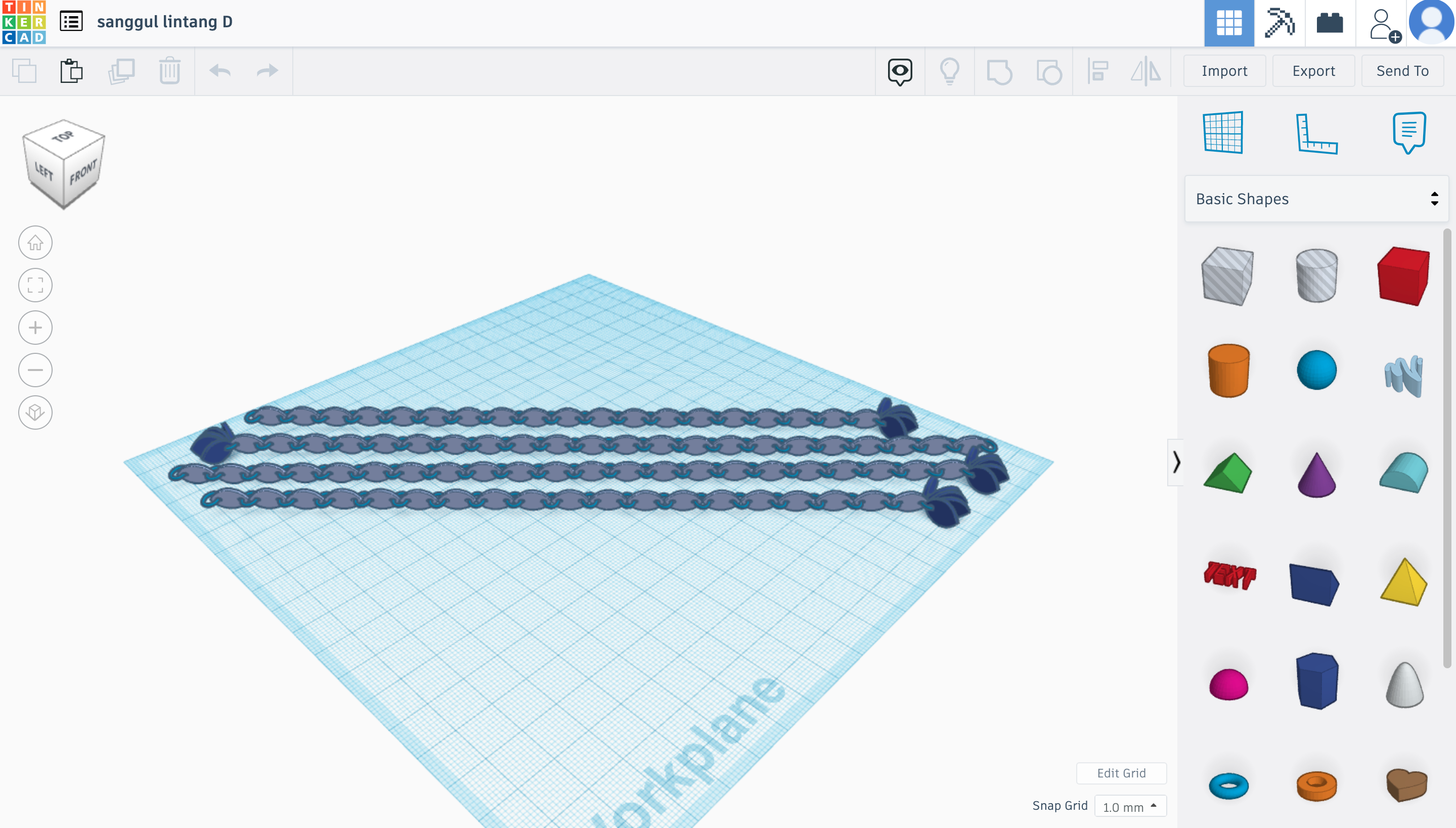
Task: Collapse the shapes panel with the chevron
Action: 1175,462
